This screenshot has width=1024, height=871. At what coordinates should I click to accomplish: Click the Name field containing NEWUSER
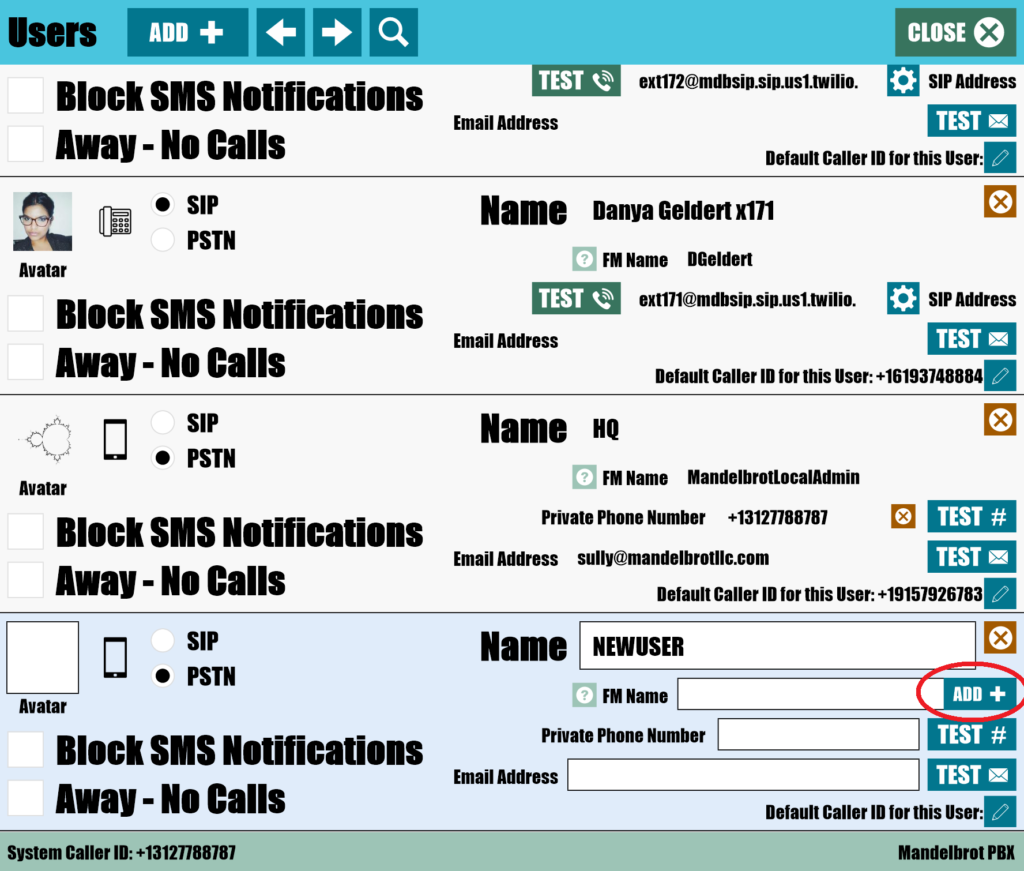pyautogui.click(x=777, y=646)
